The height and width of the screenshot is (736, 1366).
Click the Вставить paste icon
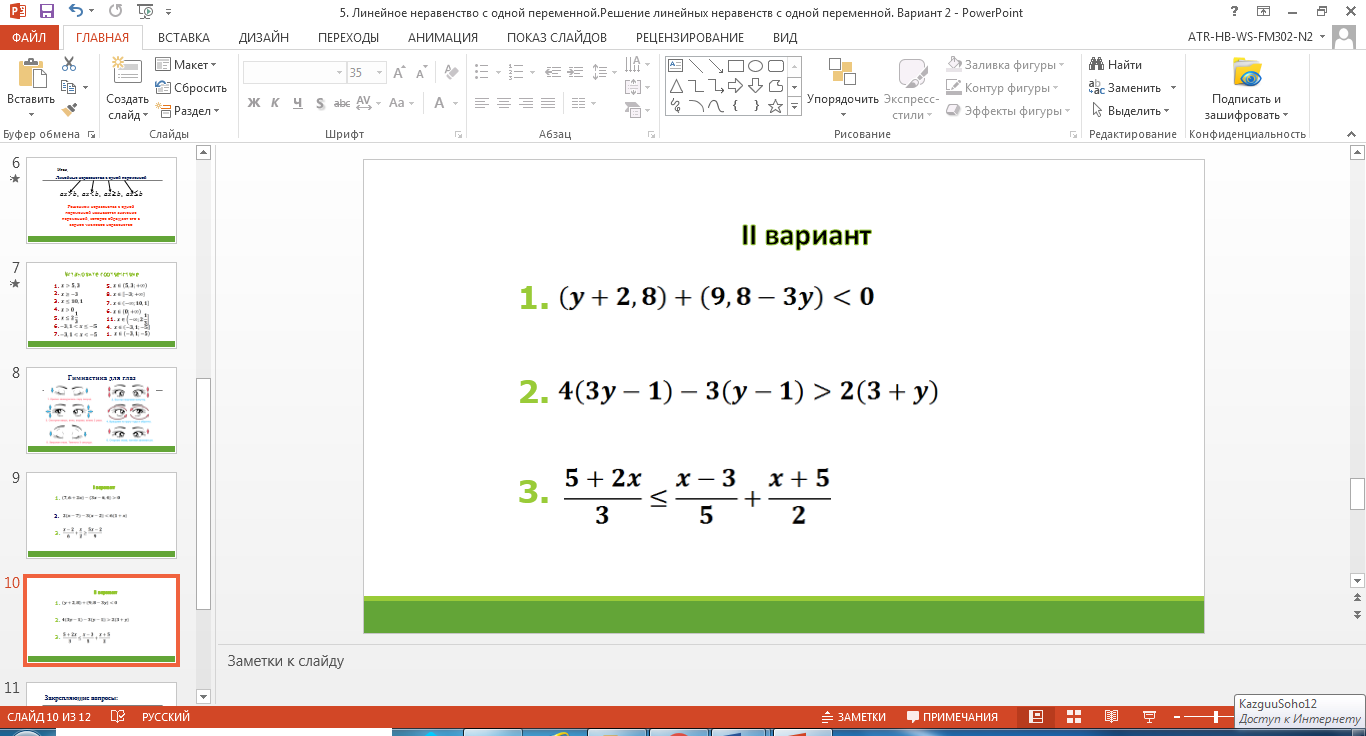(x=31, y=75)
